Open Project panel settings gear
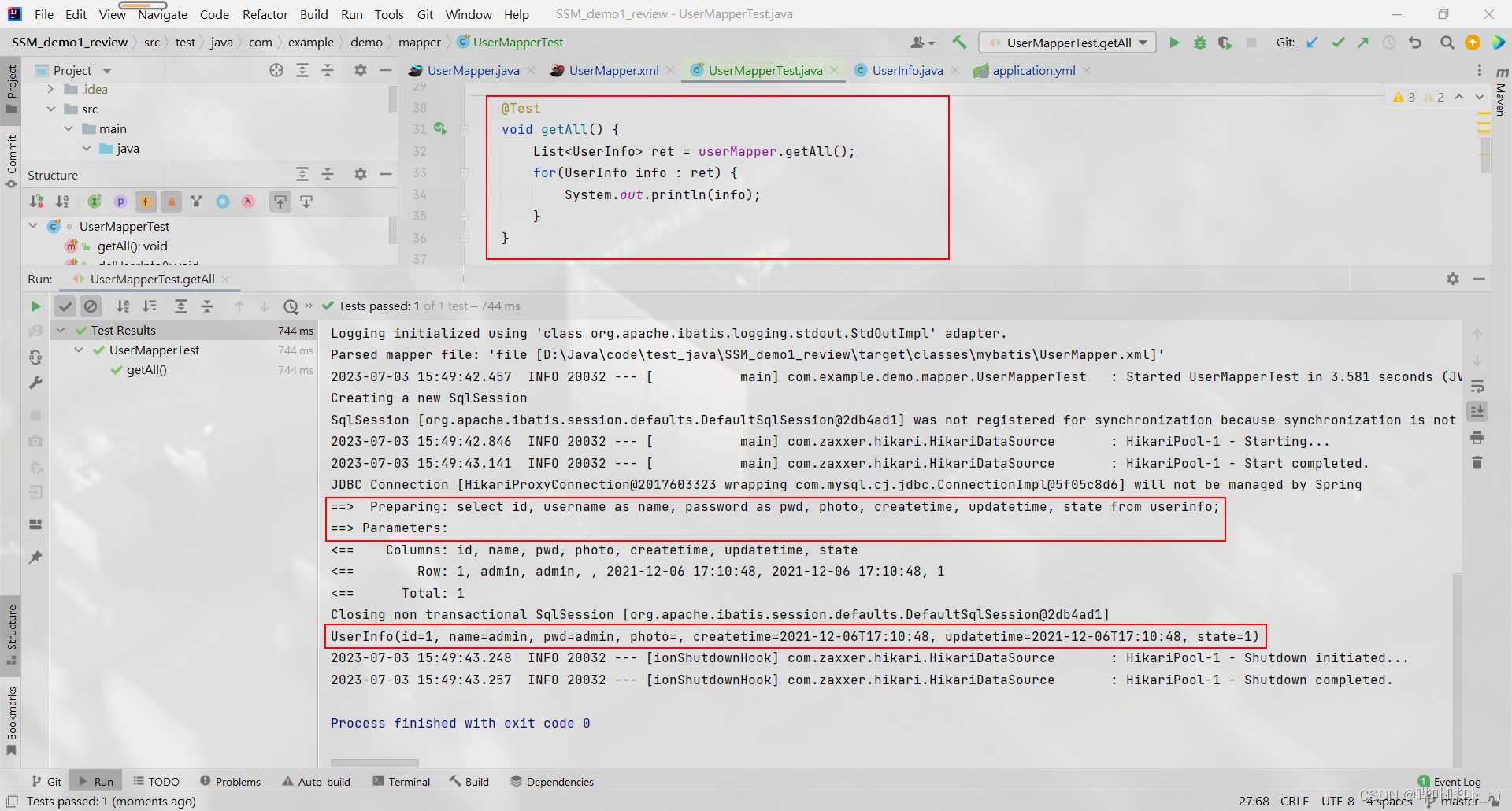The image size is (1512, 811). click(360, 70)
